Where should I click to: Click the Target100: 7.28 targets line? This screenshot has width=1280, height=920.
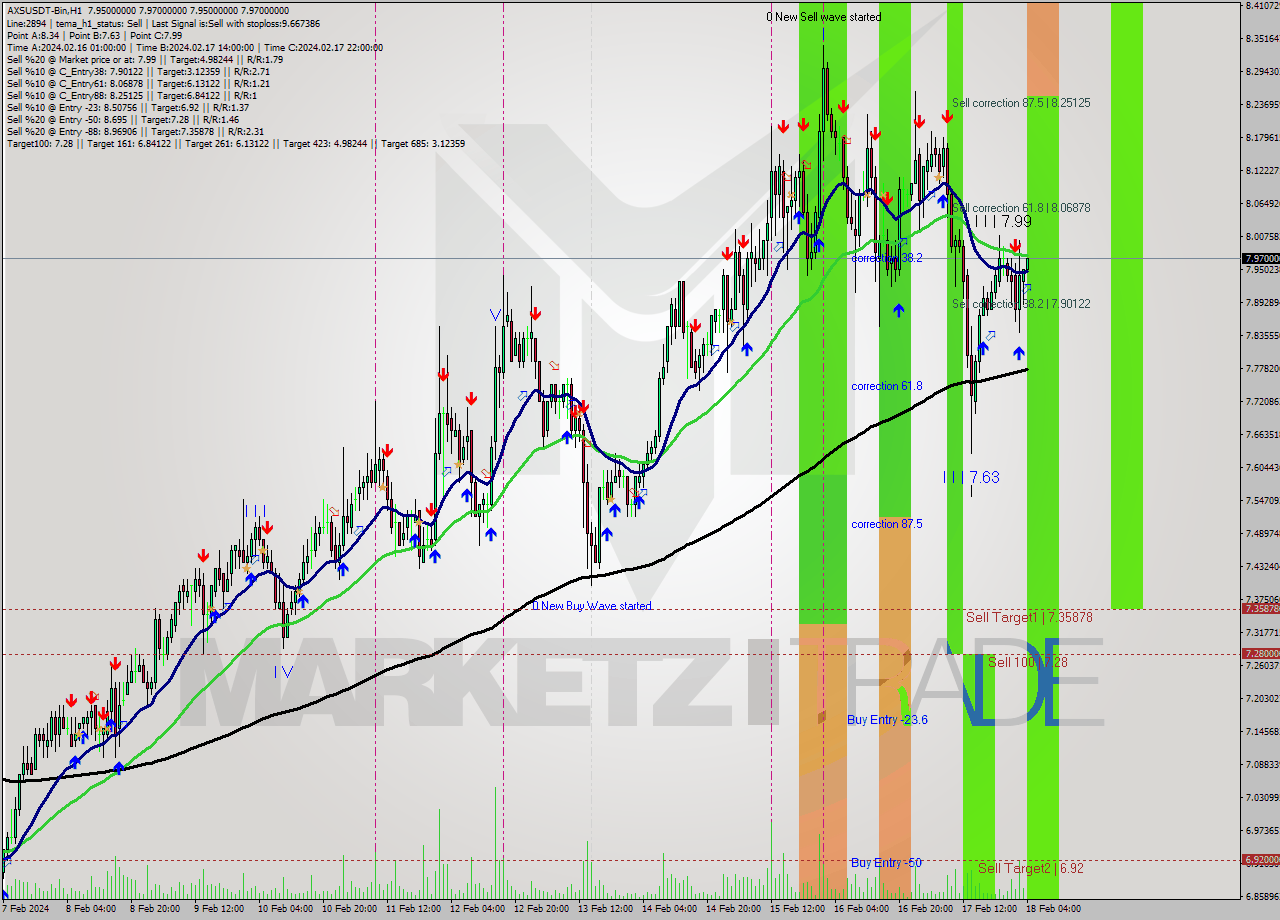235,143
